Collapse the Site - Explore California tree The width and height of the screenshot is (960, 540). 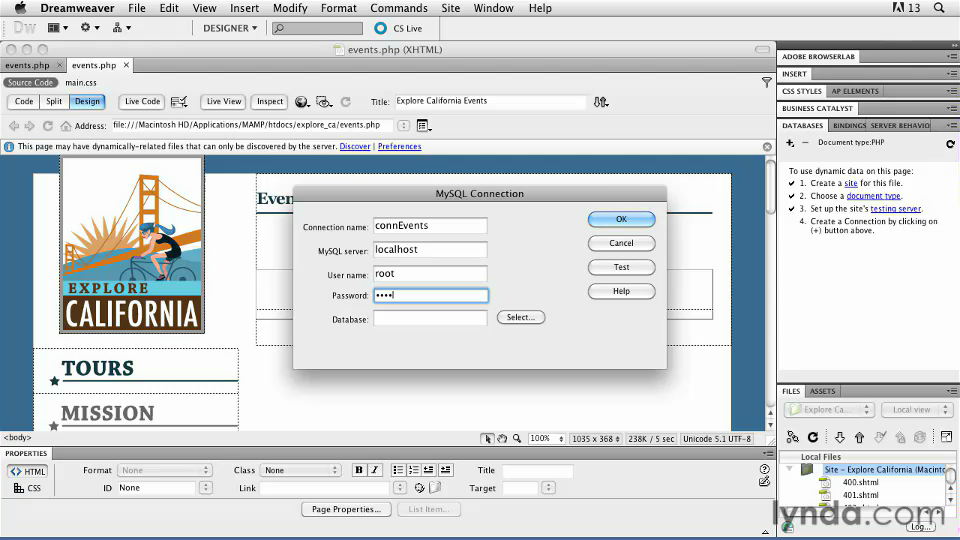coord(790,470)
